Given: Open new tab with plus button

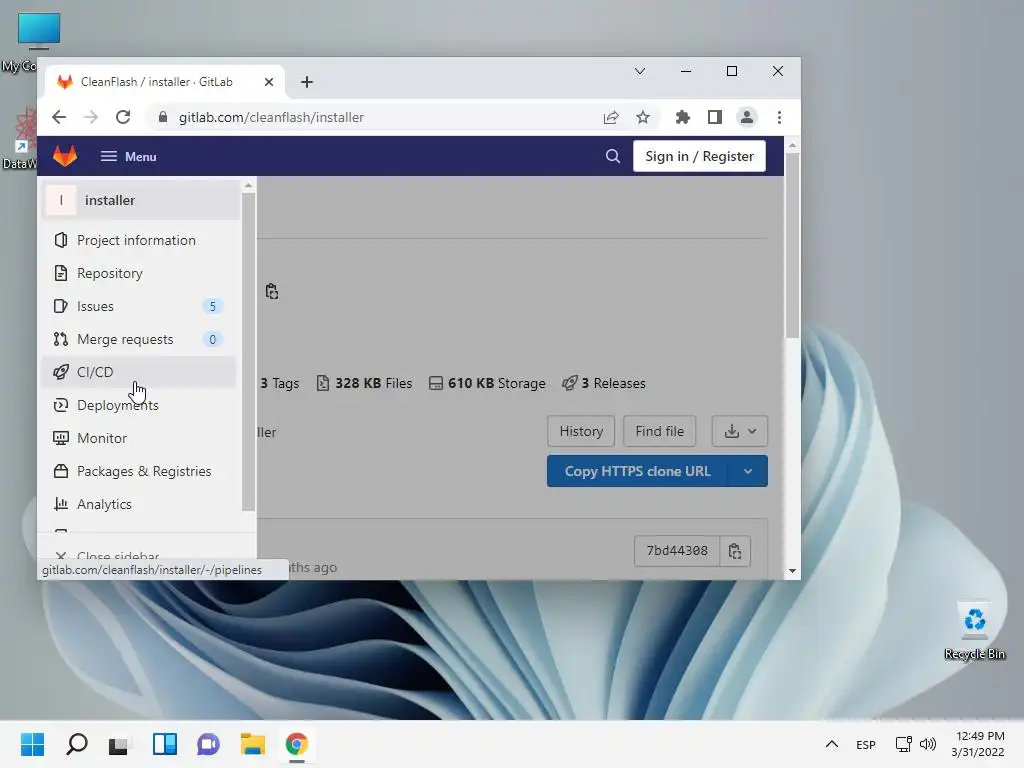Looking at the screenshot, I should (307, 82).
